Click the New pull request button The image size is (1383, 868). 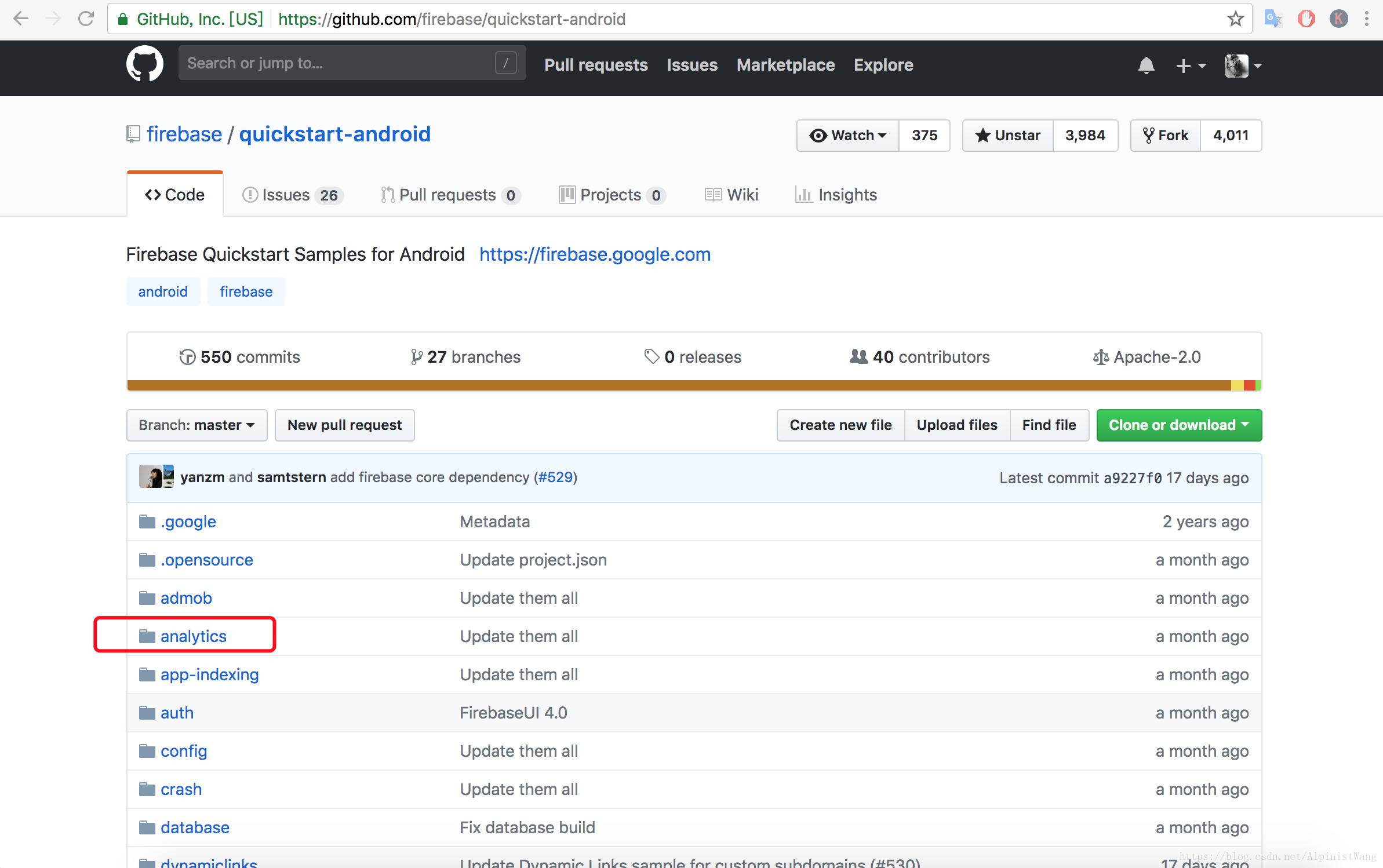tap(344, 425)
